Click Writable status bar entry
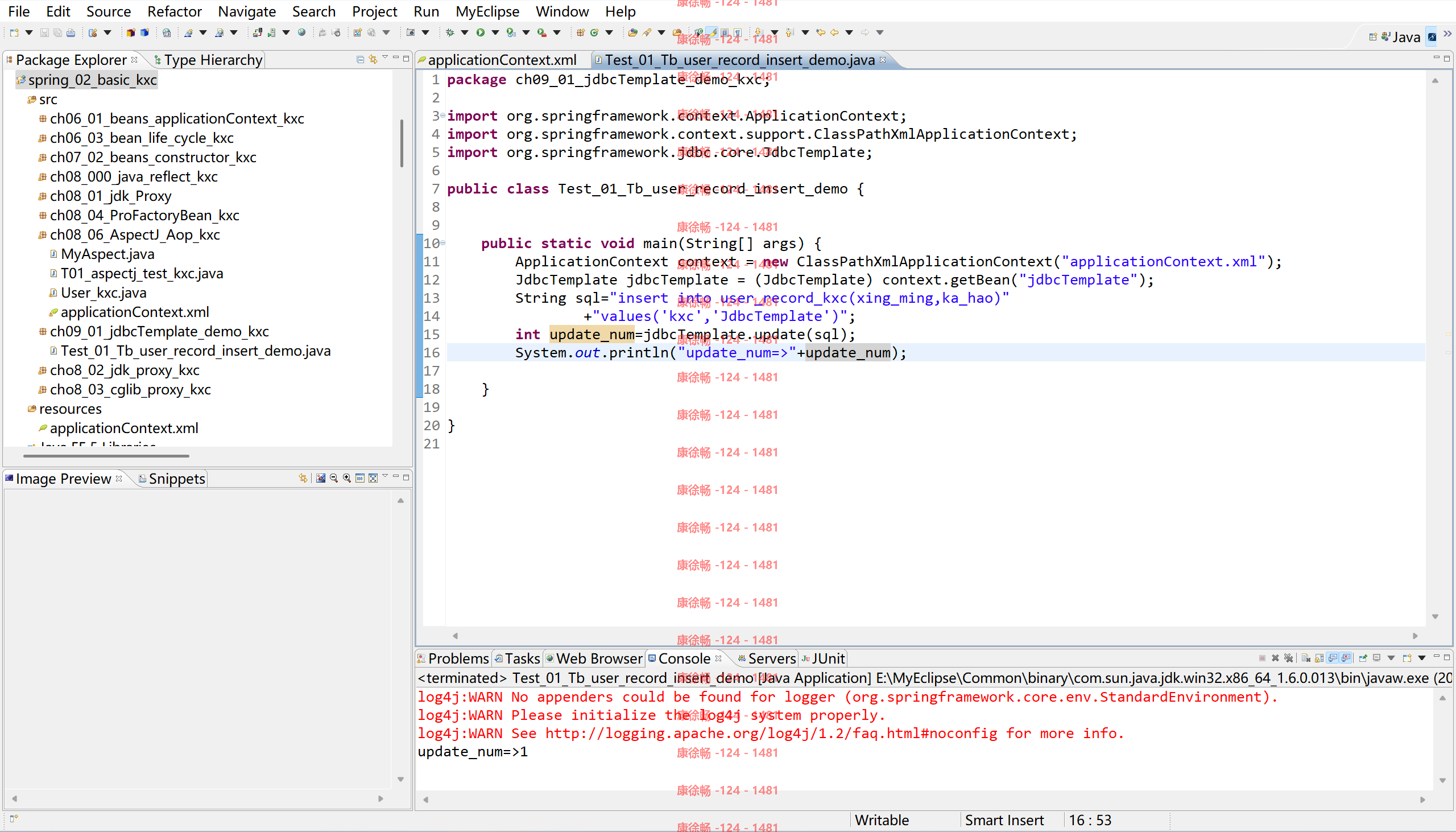Screen dimensions: 1456x832 pos(882,820)
